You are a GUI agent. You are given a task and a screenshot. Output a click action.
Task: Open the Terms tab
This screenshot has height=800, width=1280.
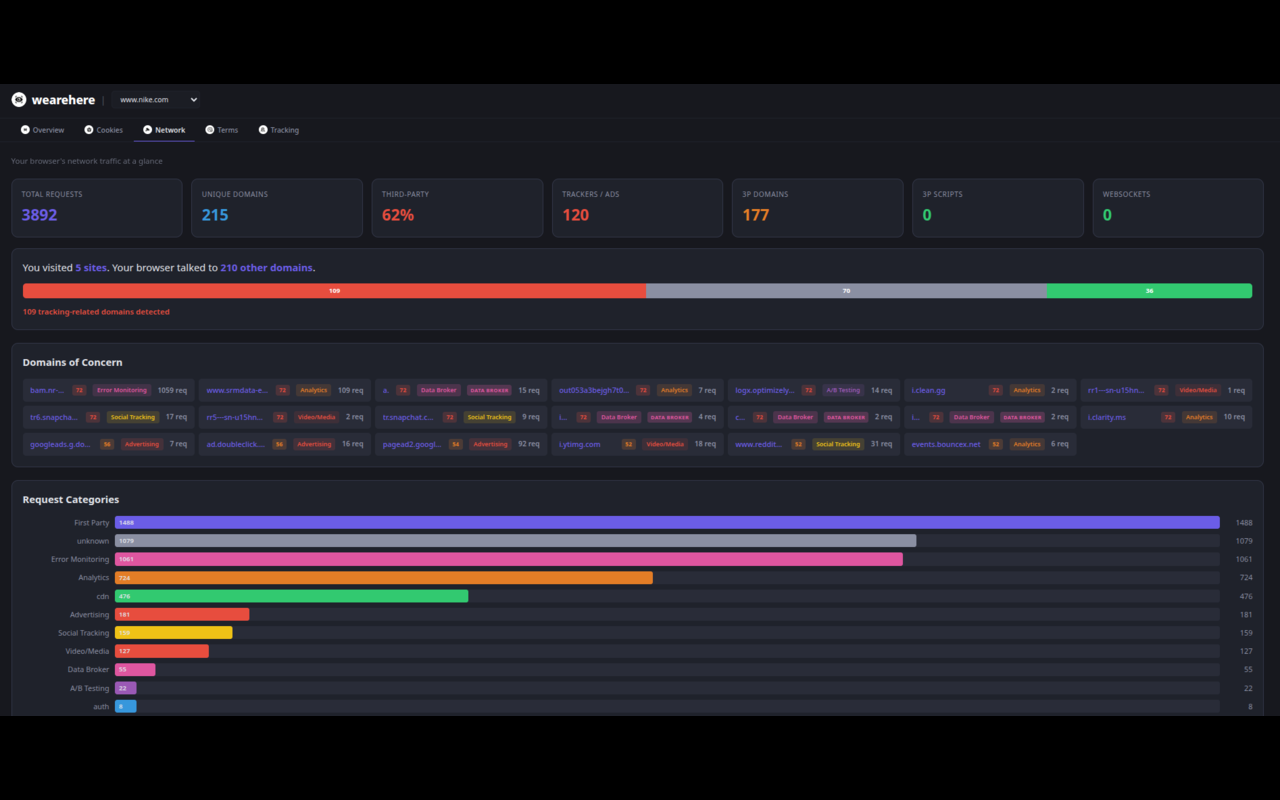[222, 130]
